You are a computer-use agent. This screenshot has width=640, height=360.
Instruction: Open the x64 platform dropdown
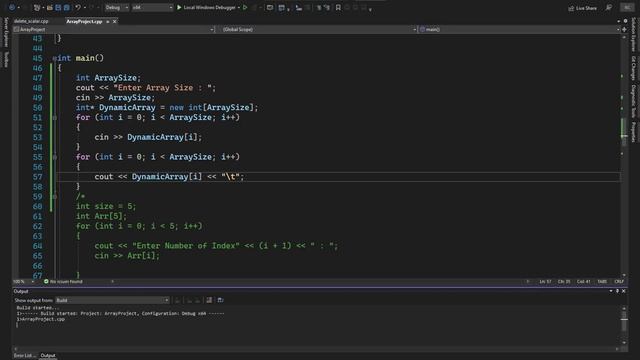[152, 7]
